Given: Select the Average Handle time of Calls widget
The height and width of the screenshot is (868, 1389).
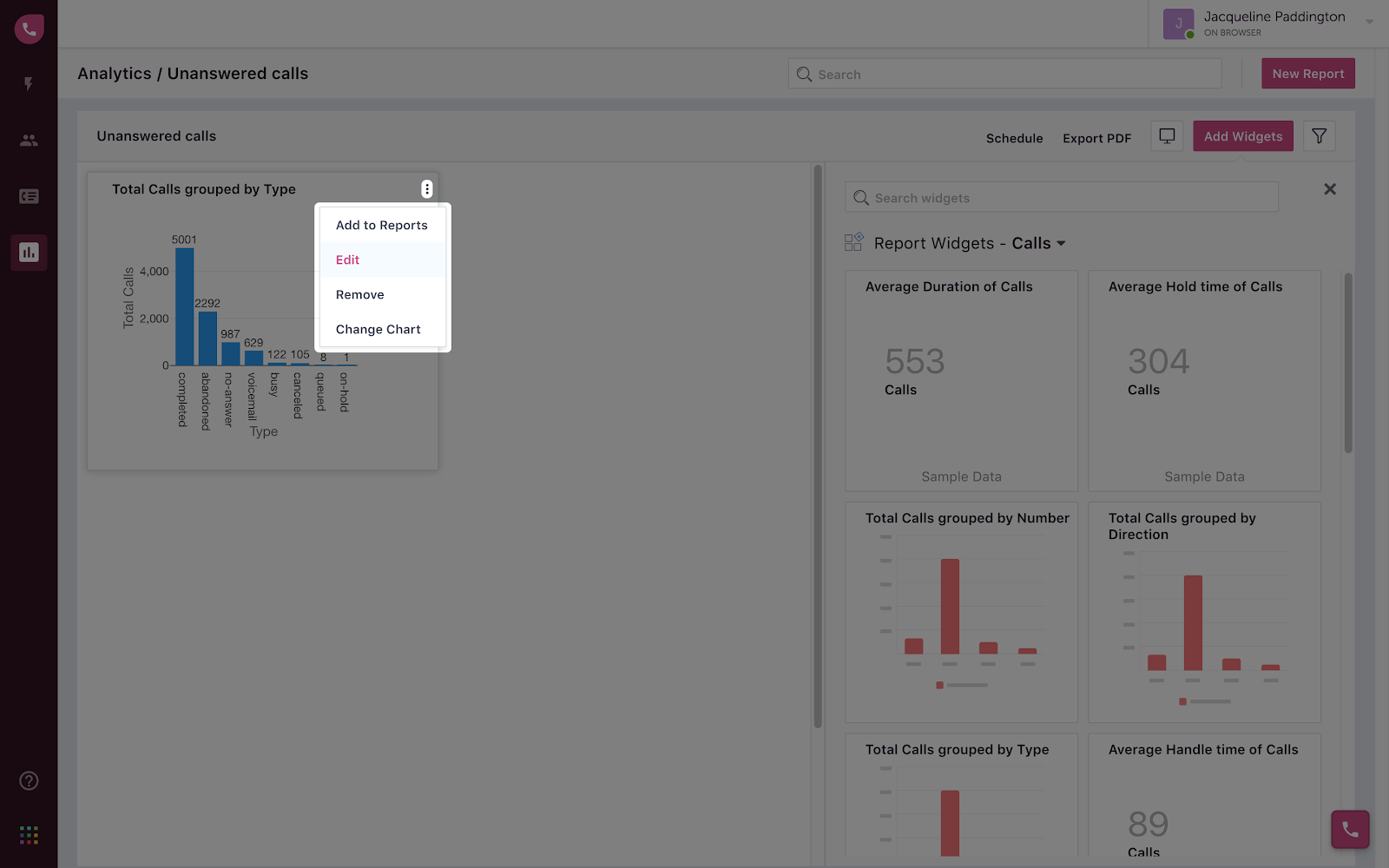Looking at the screenshot, I should [1205, 797].
